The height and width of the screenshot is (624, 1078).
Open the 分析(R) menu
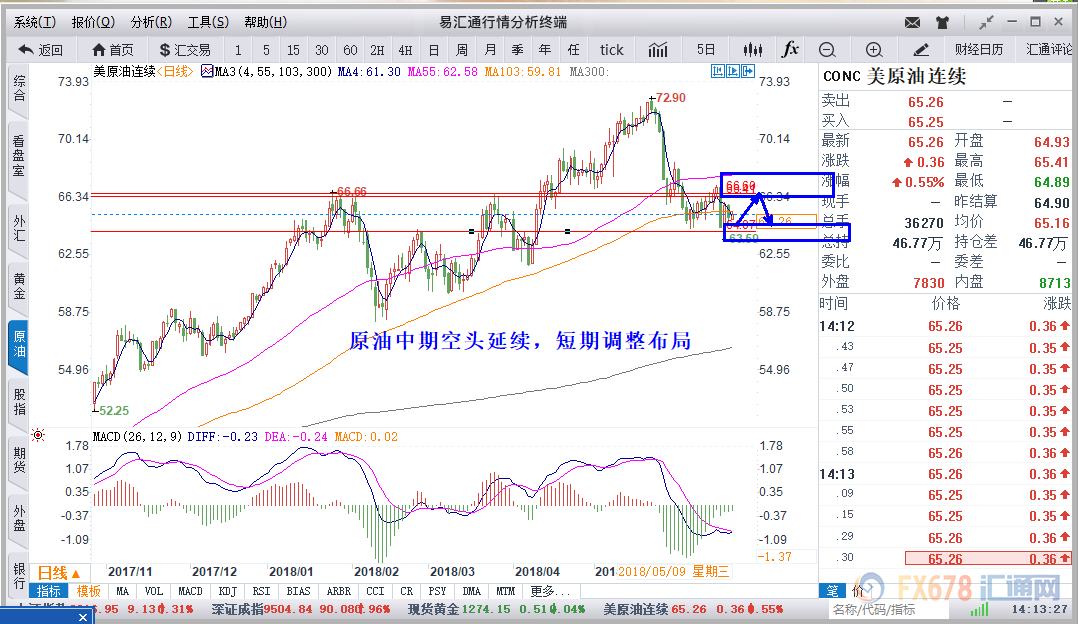pos(151,22)
